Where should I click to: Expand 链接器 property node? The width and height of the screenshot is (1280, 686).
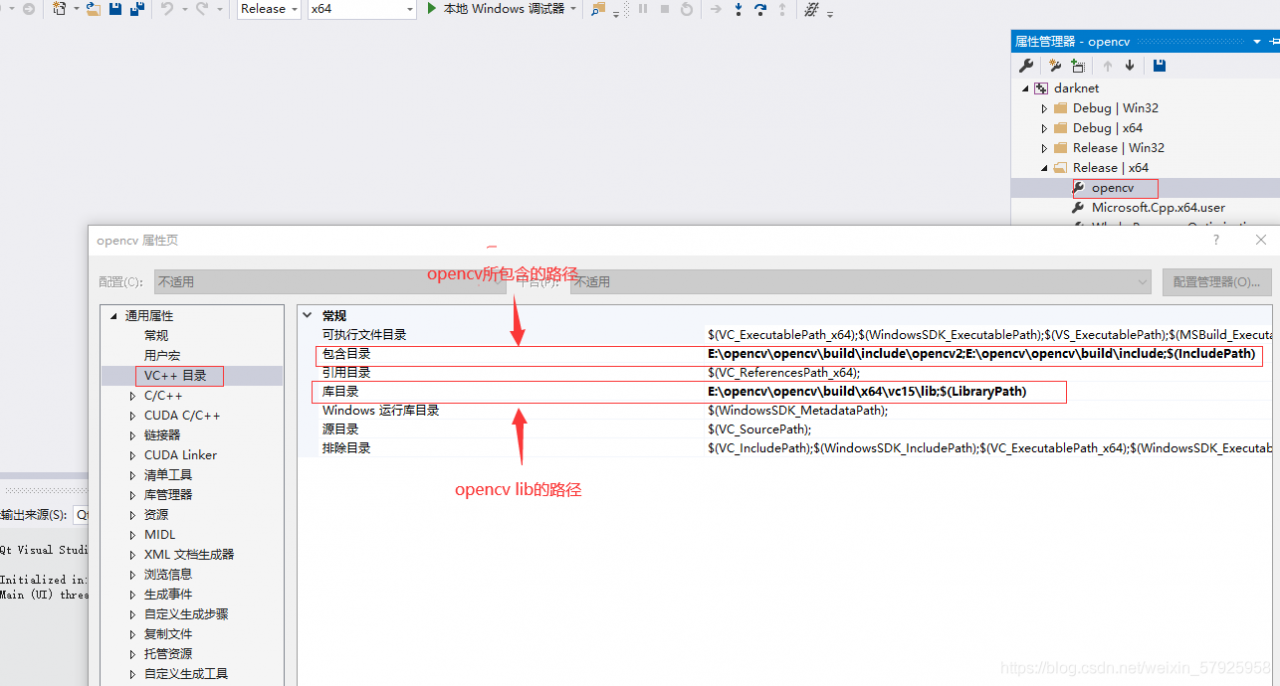(133, 435)
